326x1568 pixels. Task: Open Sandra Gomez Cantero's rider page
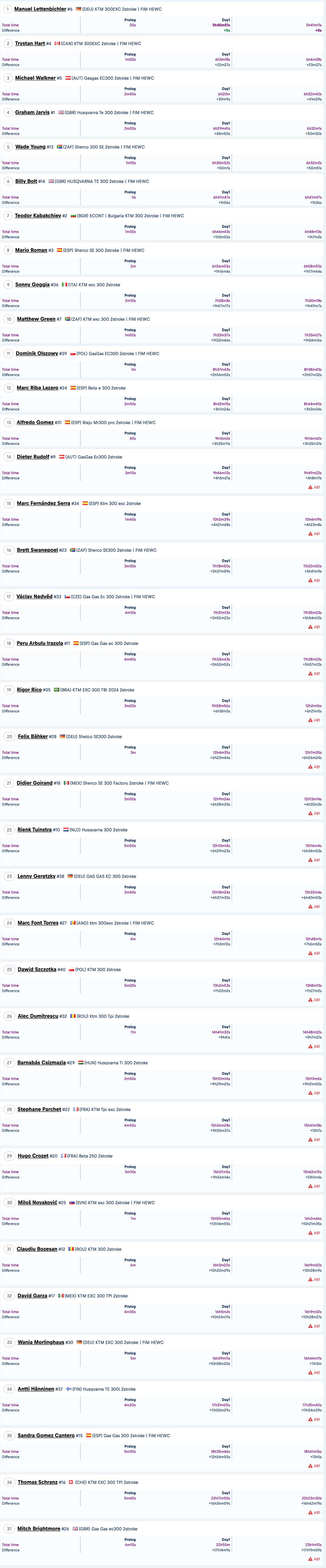tap(46, 1435)
